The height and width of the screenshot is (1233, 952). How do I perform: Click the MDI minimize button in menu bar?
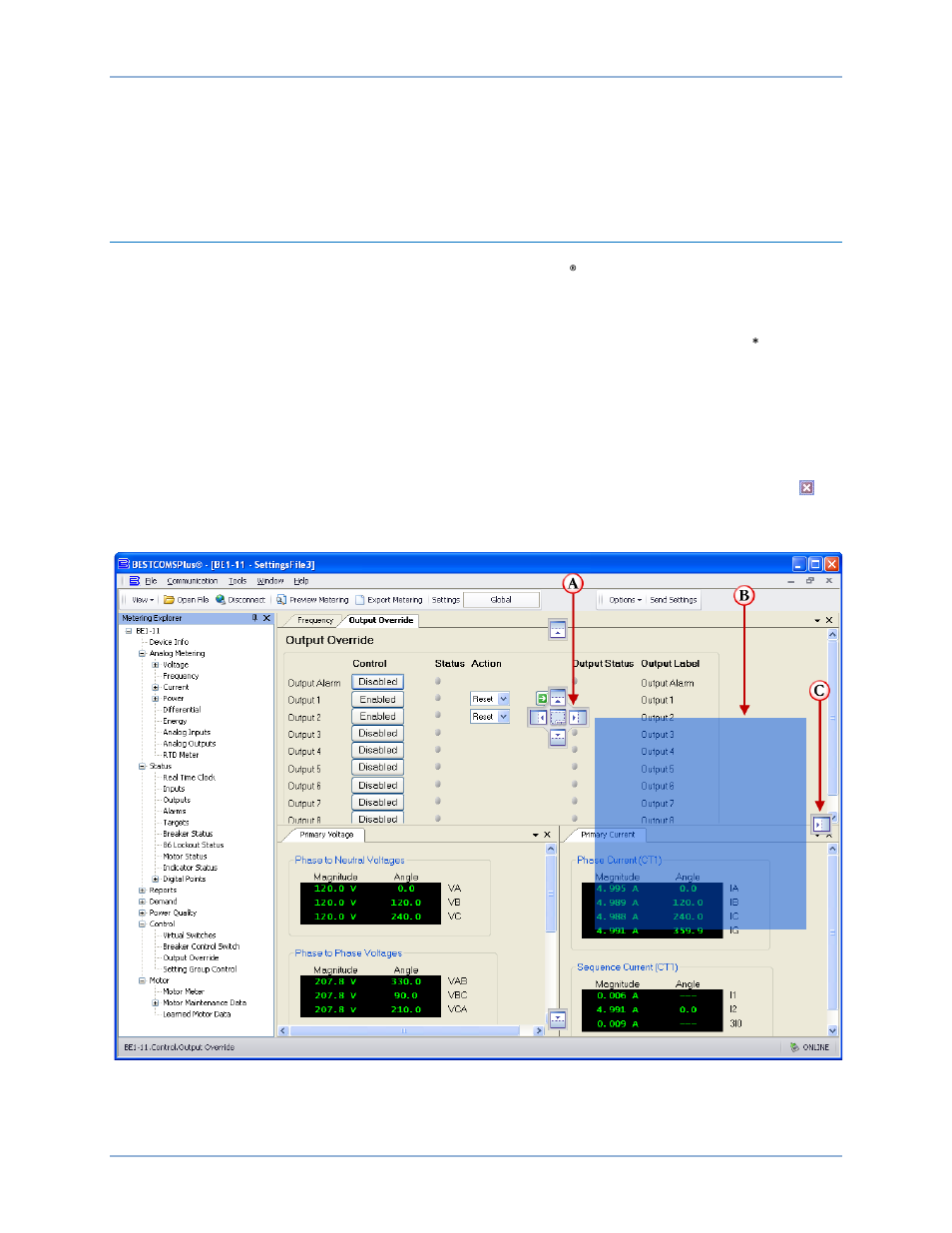coord(791,580)
